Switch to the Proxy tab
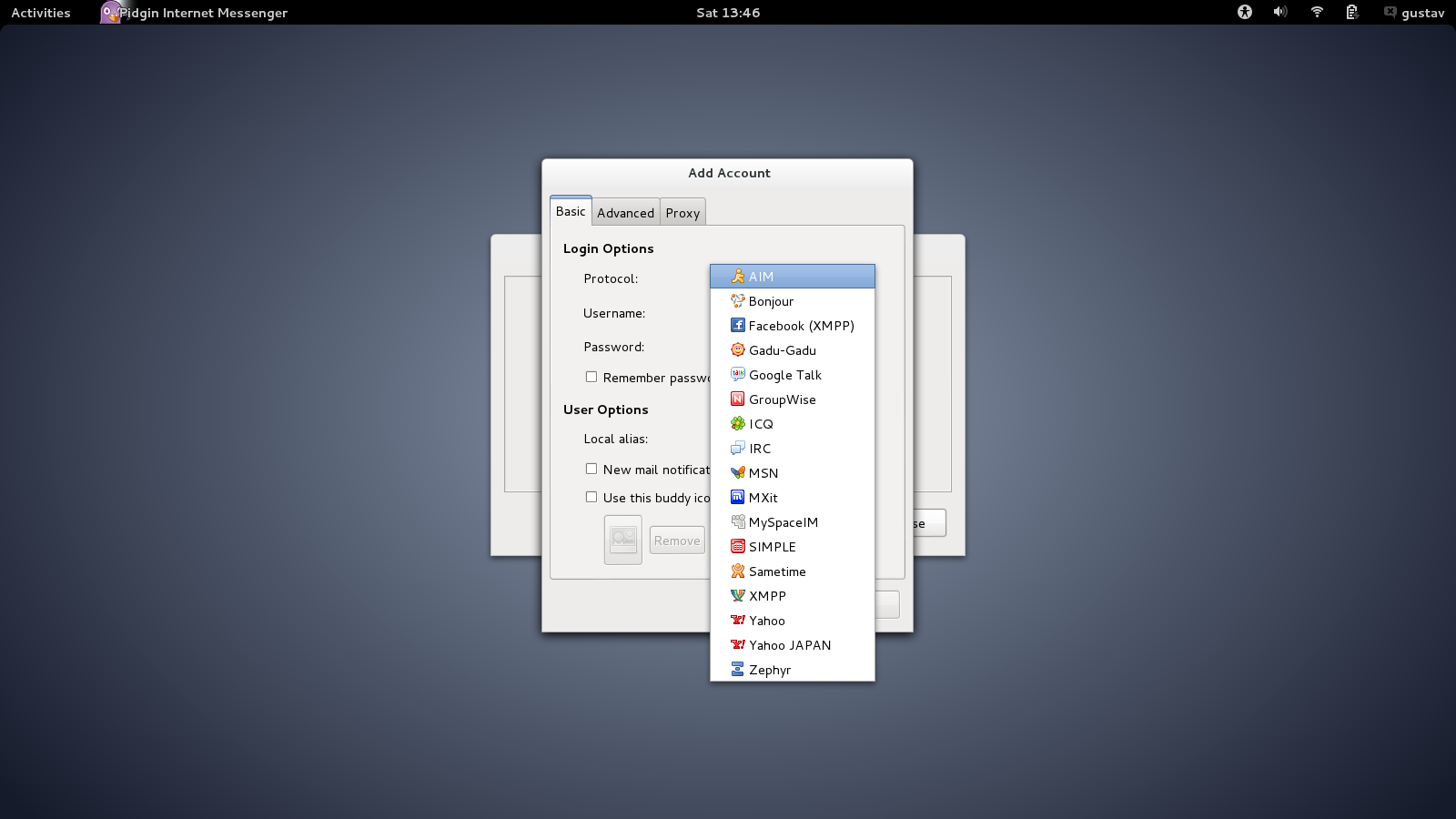Viewport: 1456px width, 819px height. pyautogui.click(x=682, y=212)
